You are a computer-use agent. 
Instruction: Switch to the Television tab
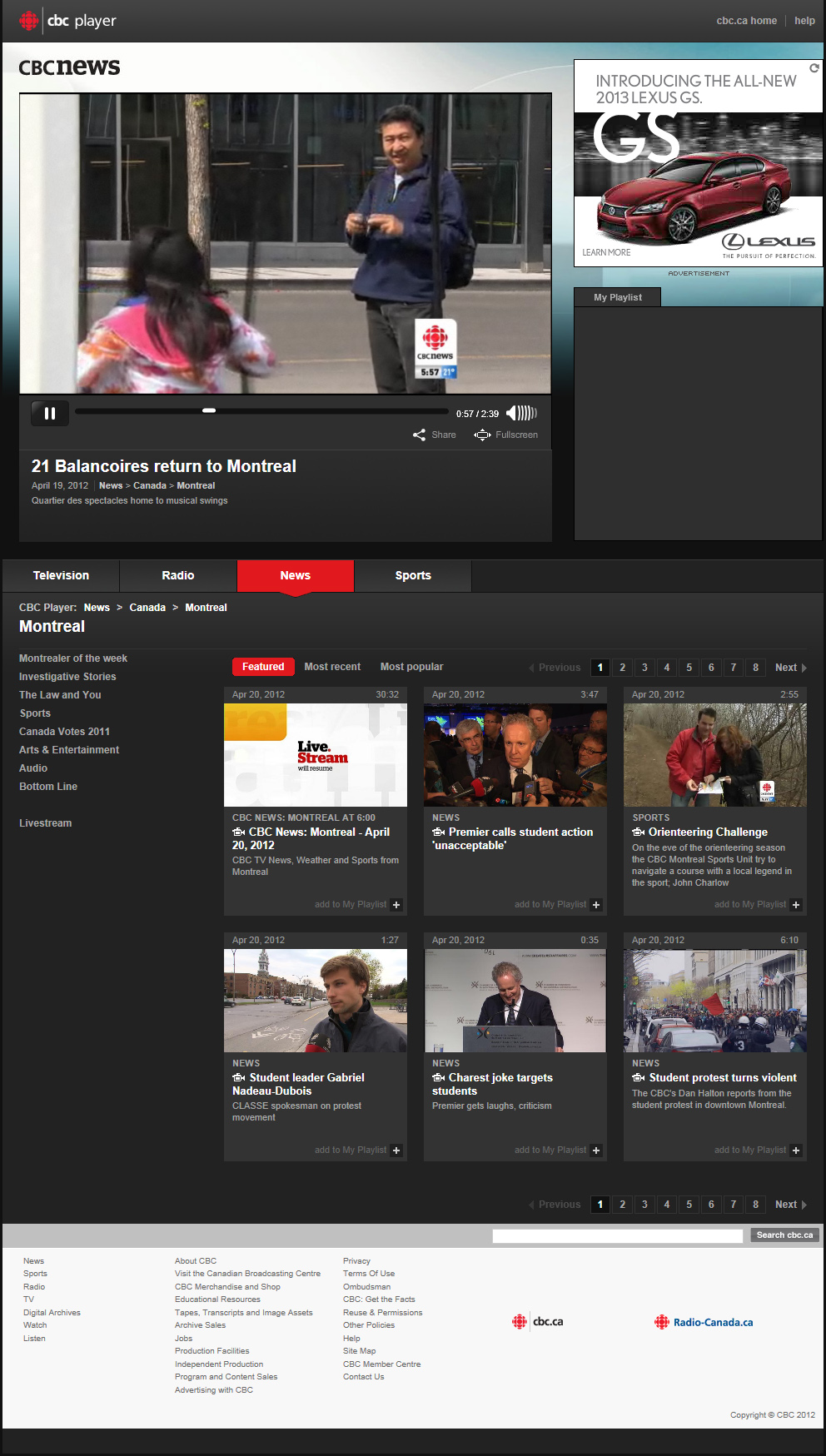(x=61, y=575)
